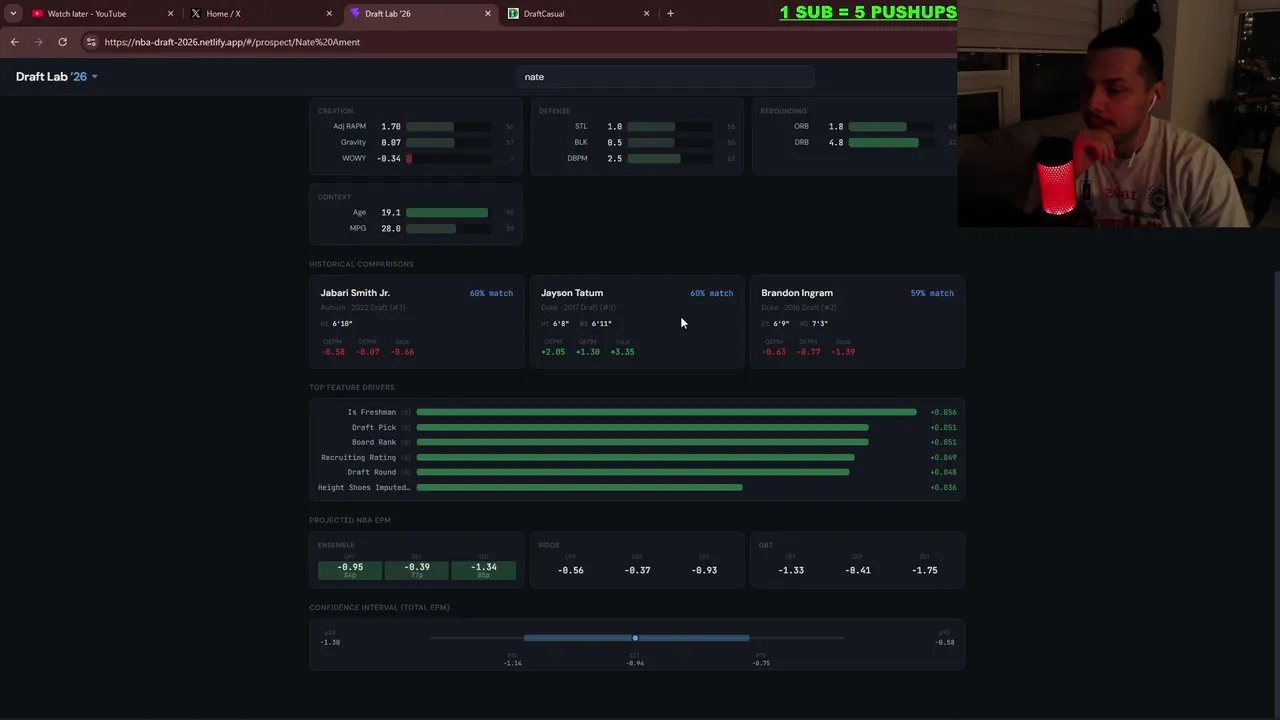Click the DRB rebounding bar
1280x720 pixels.
pos(890,143)
